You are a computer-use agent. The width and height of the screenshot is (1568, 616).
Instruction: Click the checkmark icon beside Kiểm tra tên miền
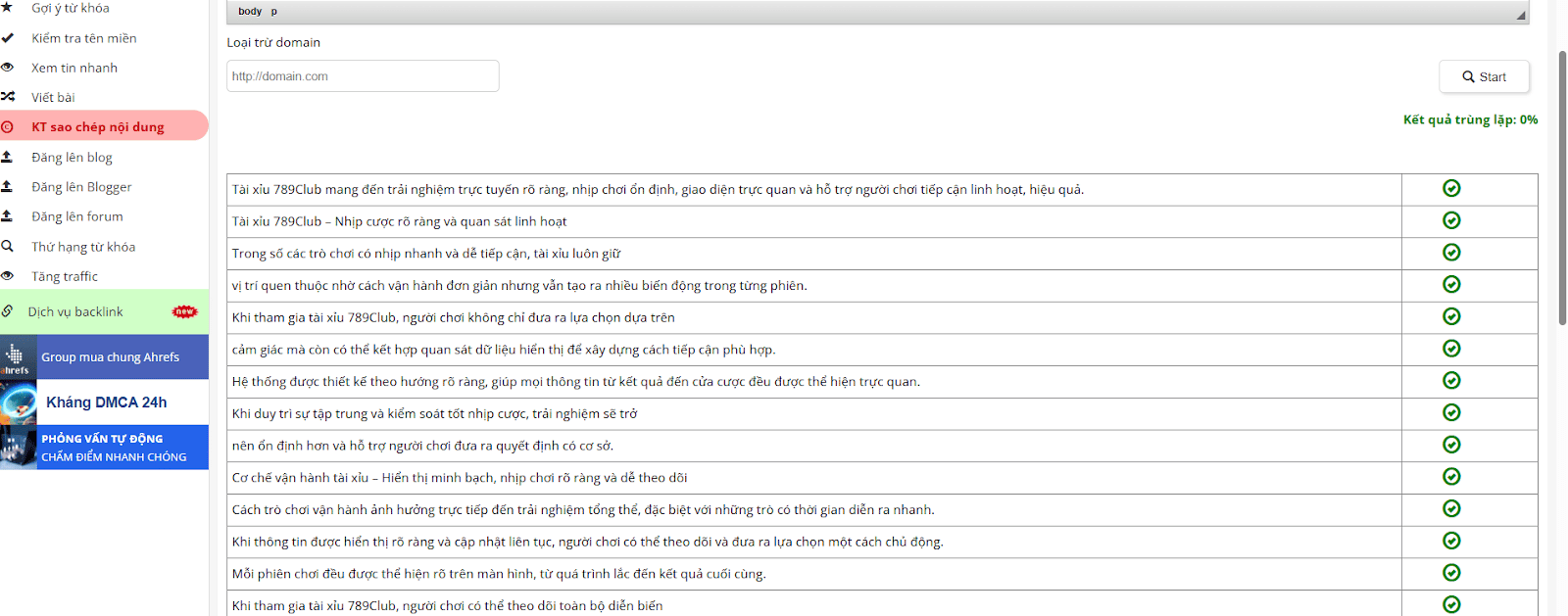tap(7, 38)
